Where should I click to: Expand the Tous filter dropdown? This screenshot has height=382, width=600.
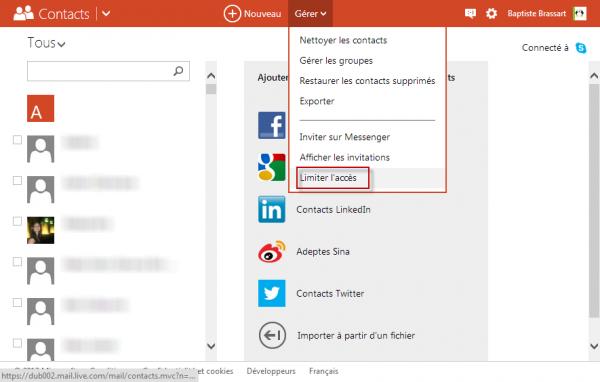(x=46, y=43)
